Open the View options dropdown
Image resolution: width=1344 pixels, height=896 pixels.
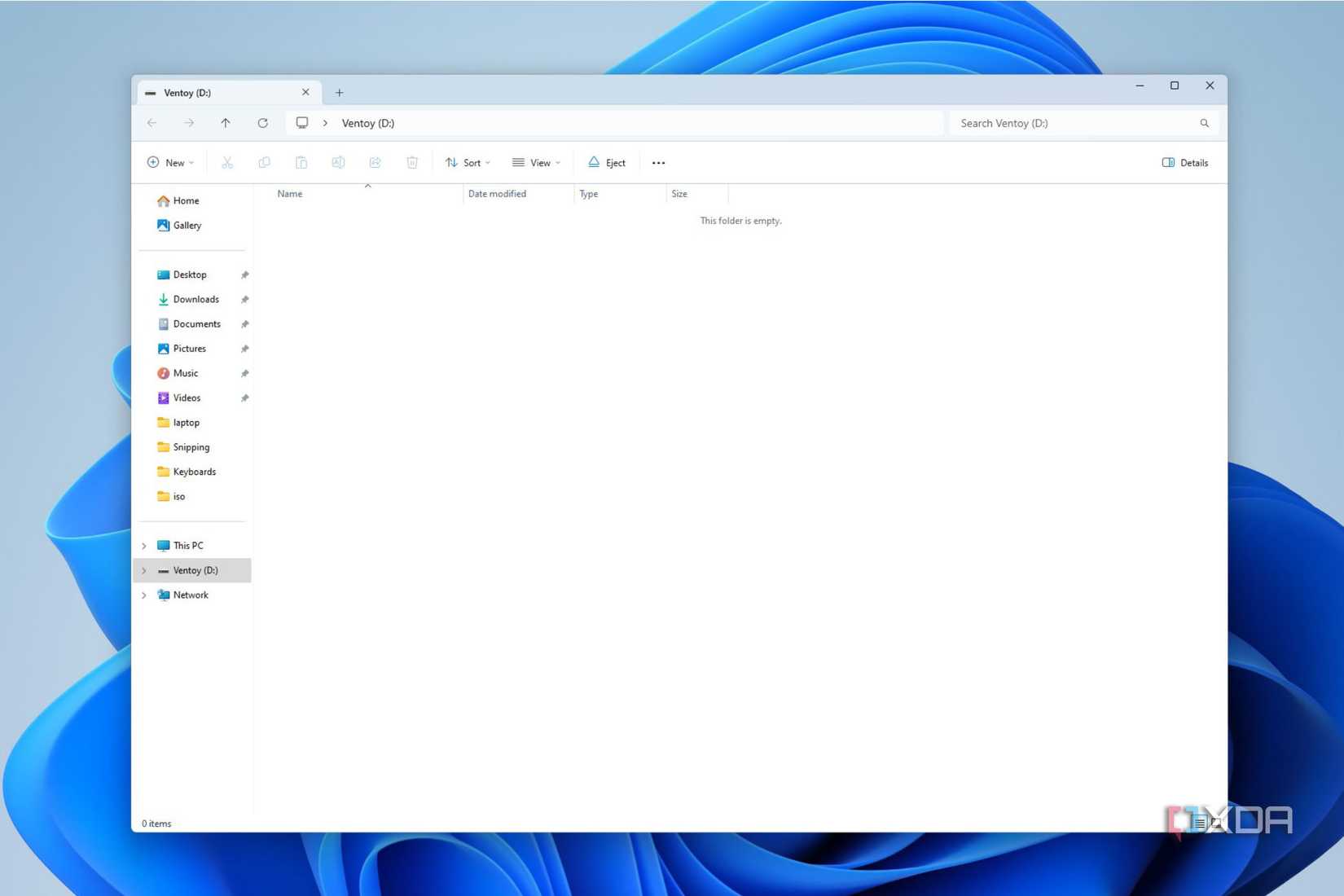pos(536,162)
